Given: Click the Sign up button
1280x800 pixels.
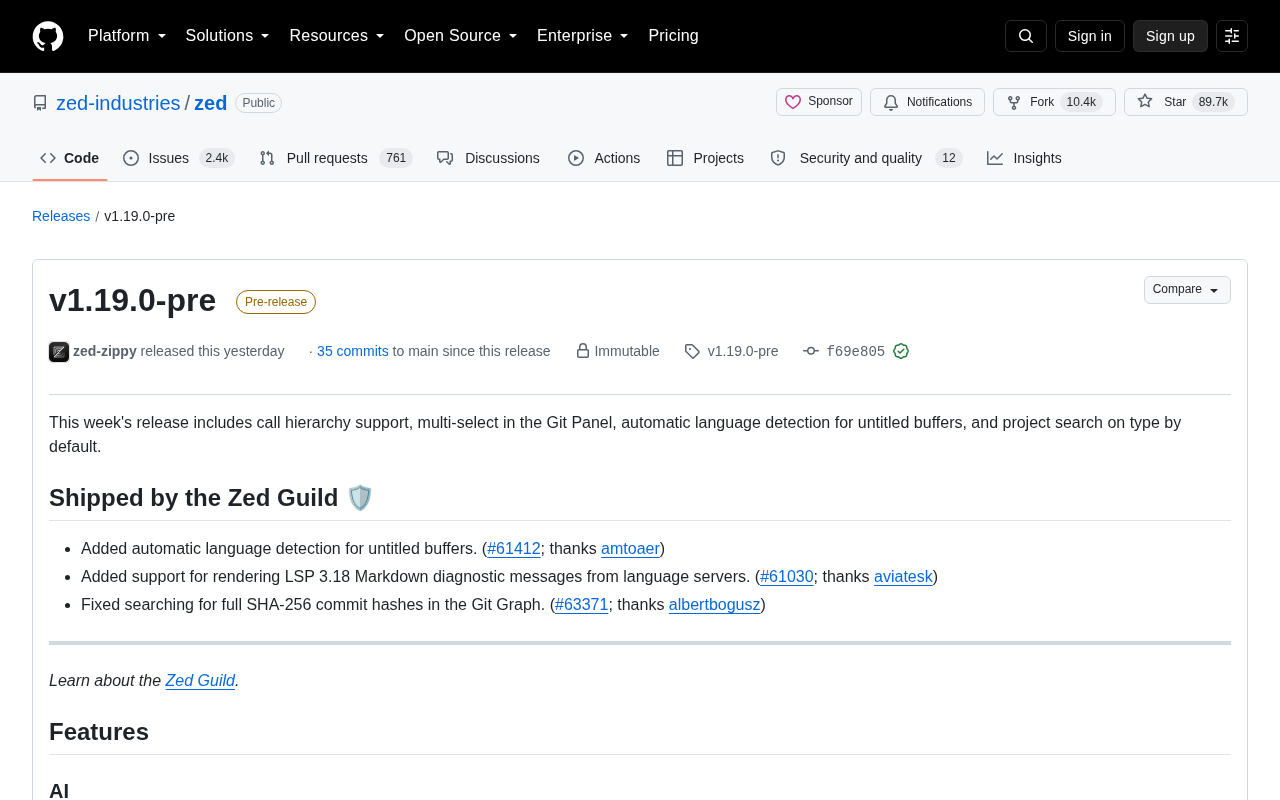Looking at the screenshot, I should (x=1170, y=36).
